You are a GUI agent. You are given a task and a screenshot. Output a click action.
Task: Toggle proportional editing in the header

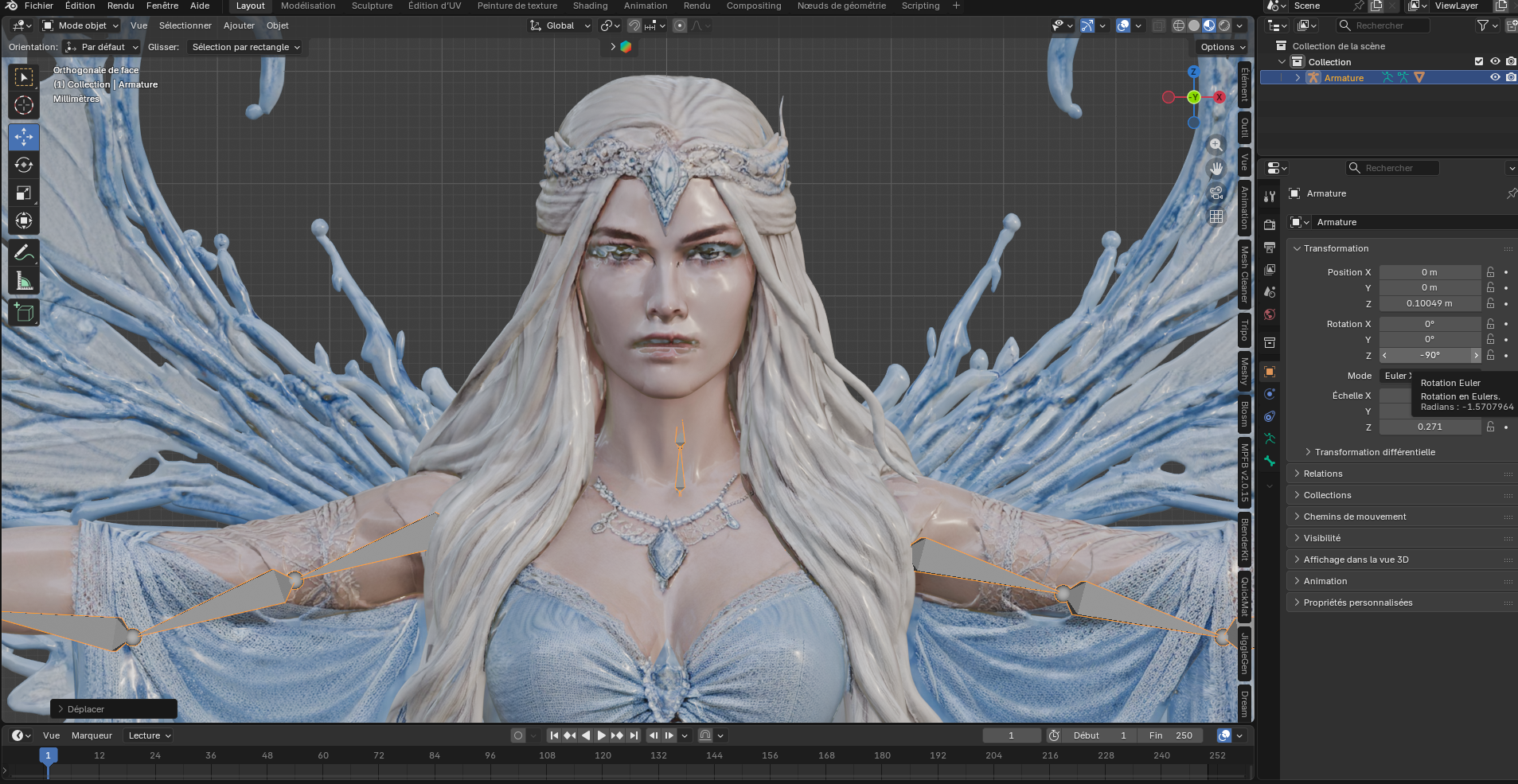click(x=680, y=25)
